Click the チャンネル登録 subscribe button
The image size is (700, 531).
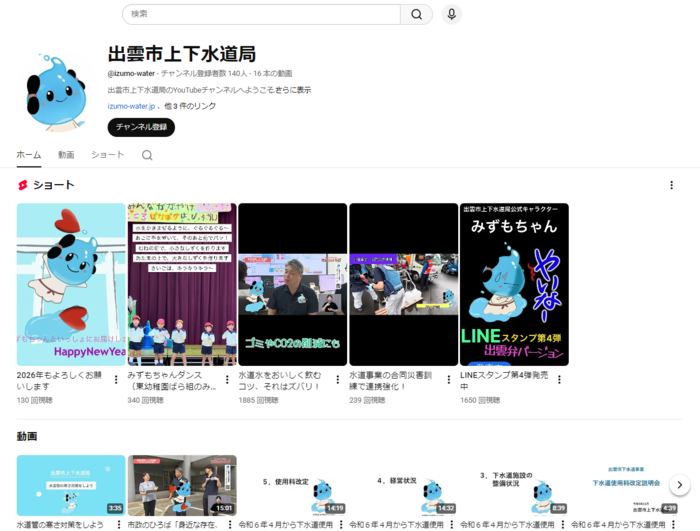141,127
